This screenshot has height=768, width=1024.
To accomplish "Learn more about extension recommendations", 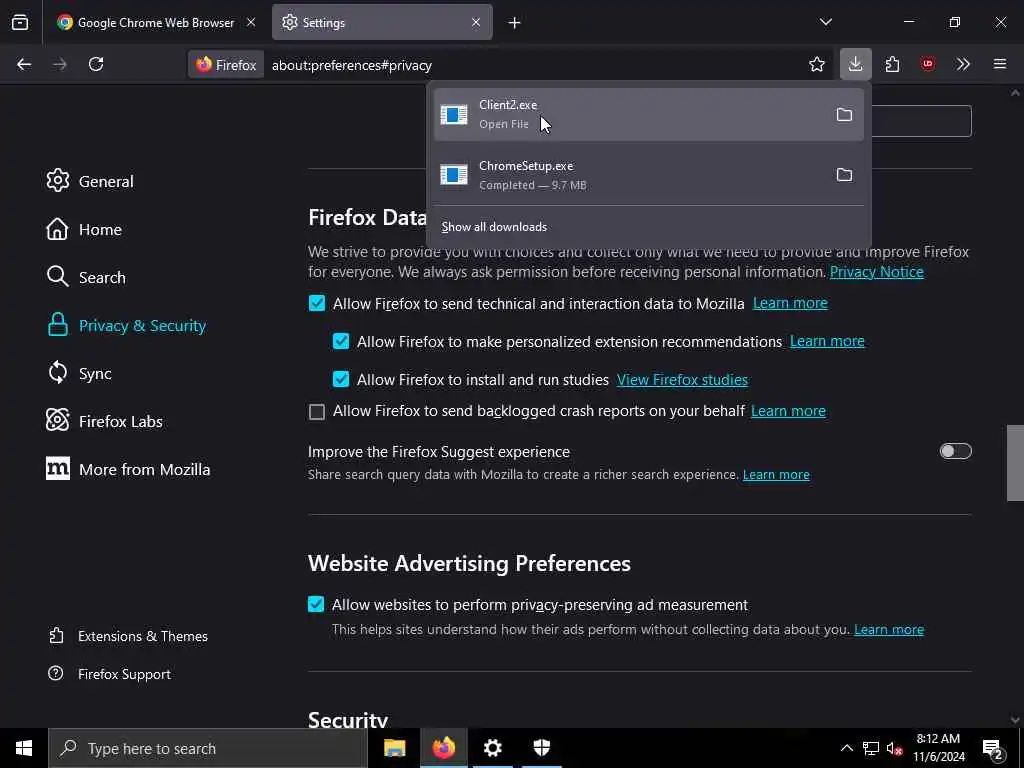I will (x=827, y=341).
